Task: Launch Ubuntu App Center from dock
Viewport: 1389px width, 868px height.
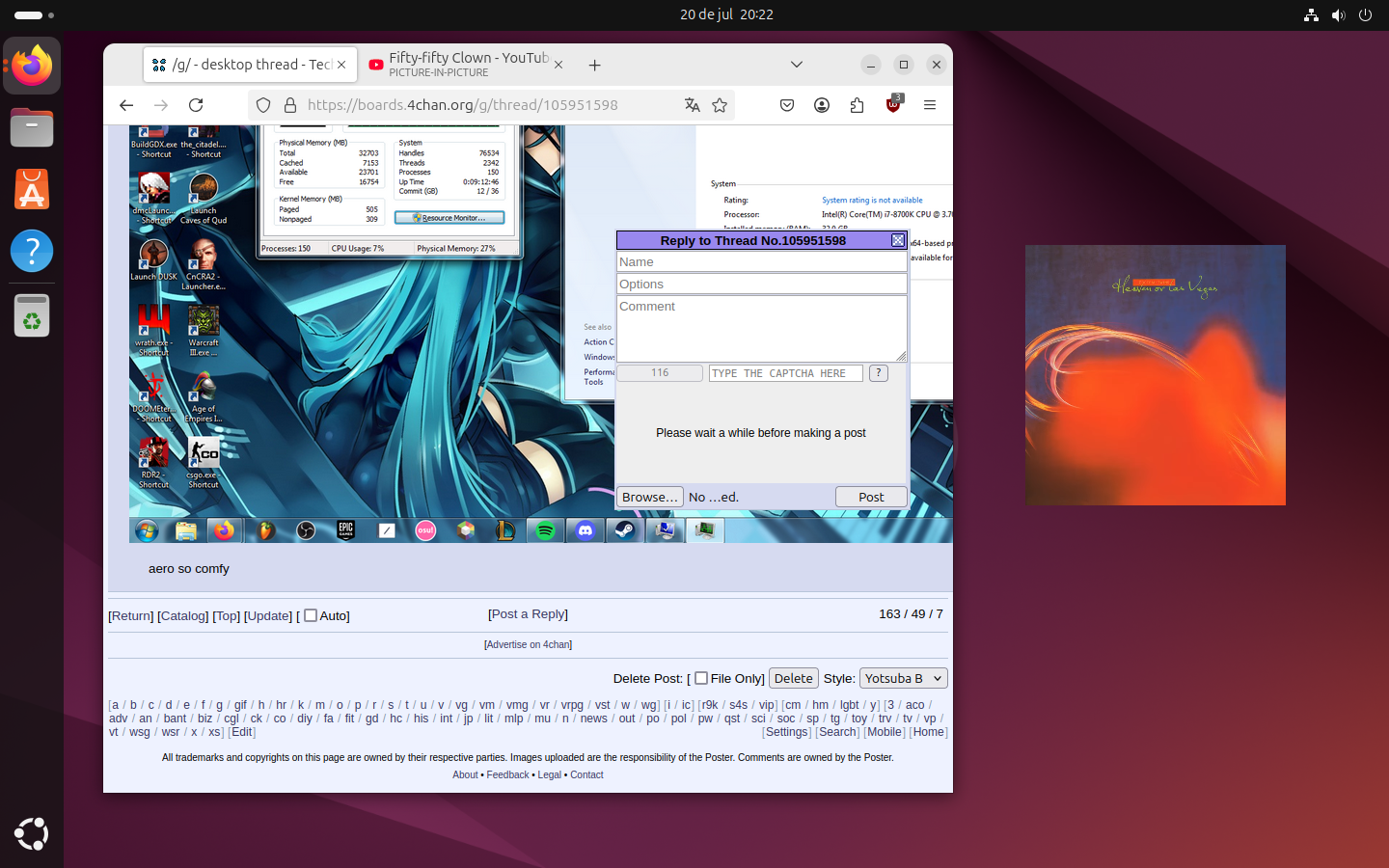Action: coord(32,189)
